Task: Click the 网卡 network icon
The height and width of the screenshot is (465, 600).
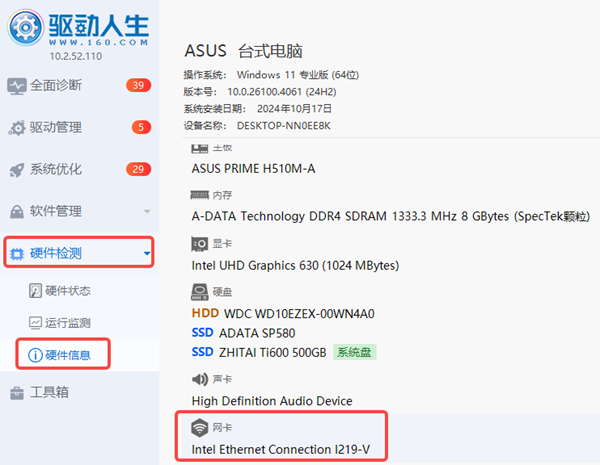Action: (x=199, y=427)
